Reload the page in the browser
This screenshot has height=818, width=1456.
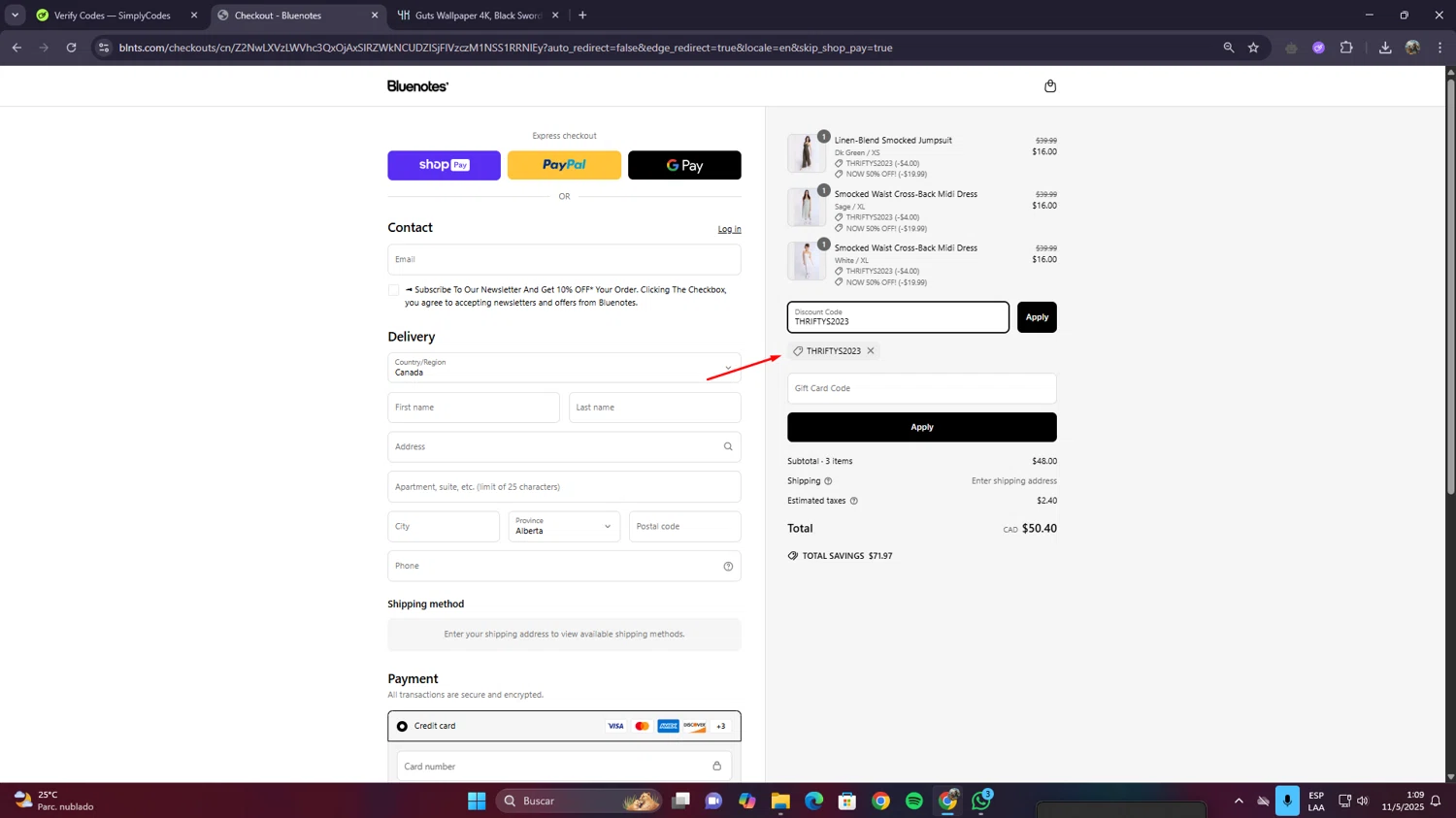point(71,48)
